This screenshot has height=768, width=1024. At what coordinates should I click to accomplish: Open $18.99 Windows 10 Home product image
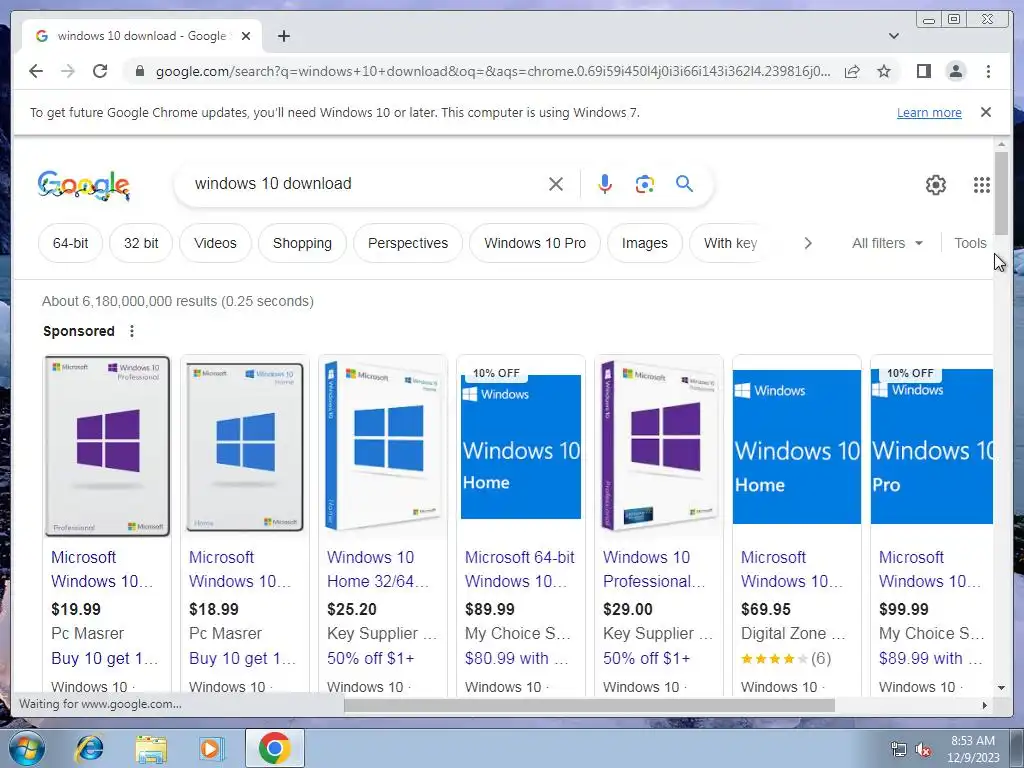tap(245, 446)
